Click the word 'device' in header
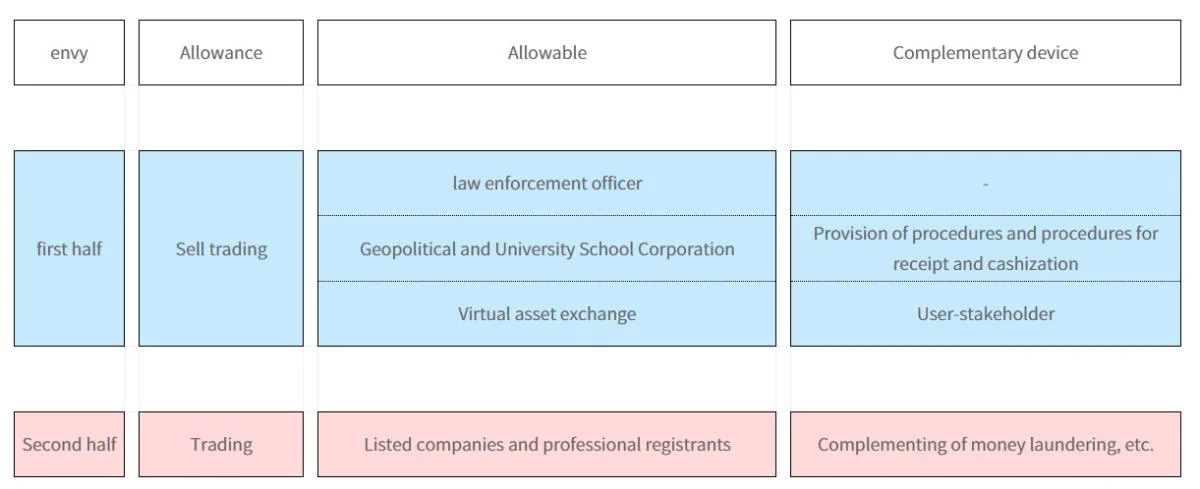 click(1052, 53)
